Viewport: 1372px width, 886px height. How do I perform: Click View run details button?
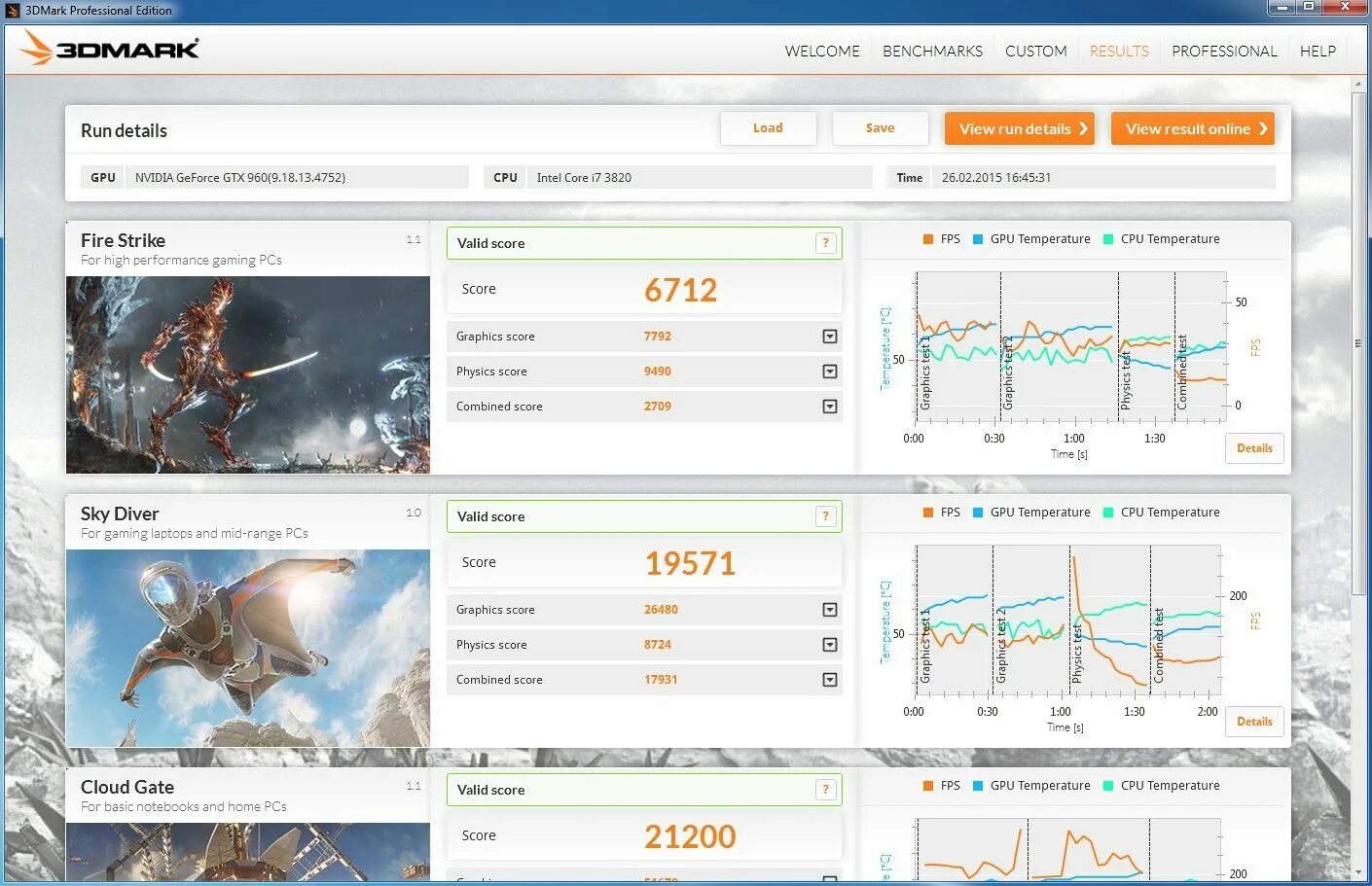[x=1020, y=128]
